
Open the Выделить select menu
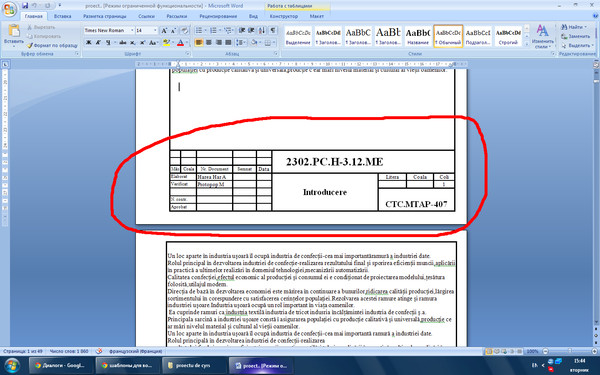[x=577, y=45]
